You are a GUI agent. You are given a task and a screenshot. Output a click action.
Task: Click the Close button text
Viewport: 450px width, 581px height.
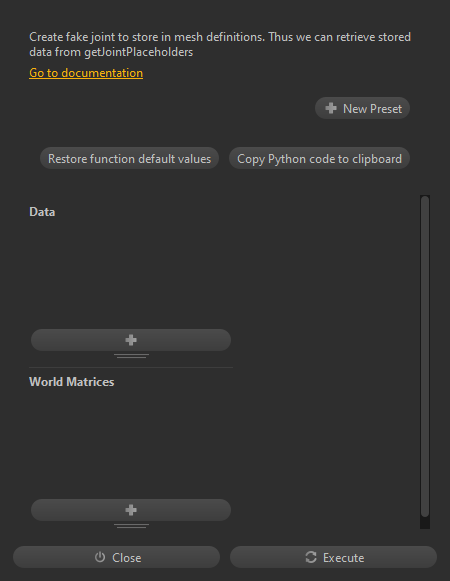(127, 558)
